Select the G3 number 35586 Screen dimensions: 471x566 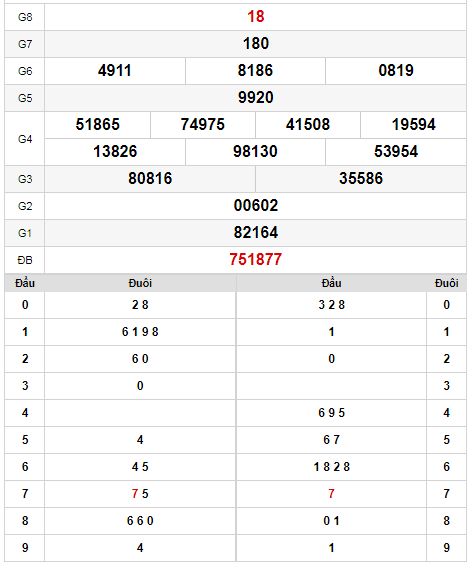[361, 179]
